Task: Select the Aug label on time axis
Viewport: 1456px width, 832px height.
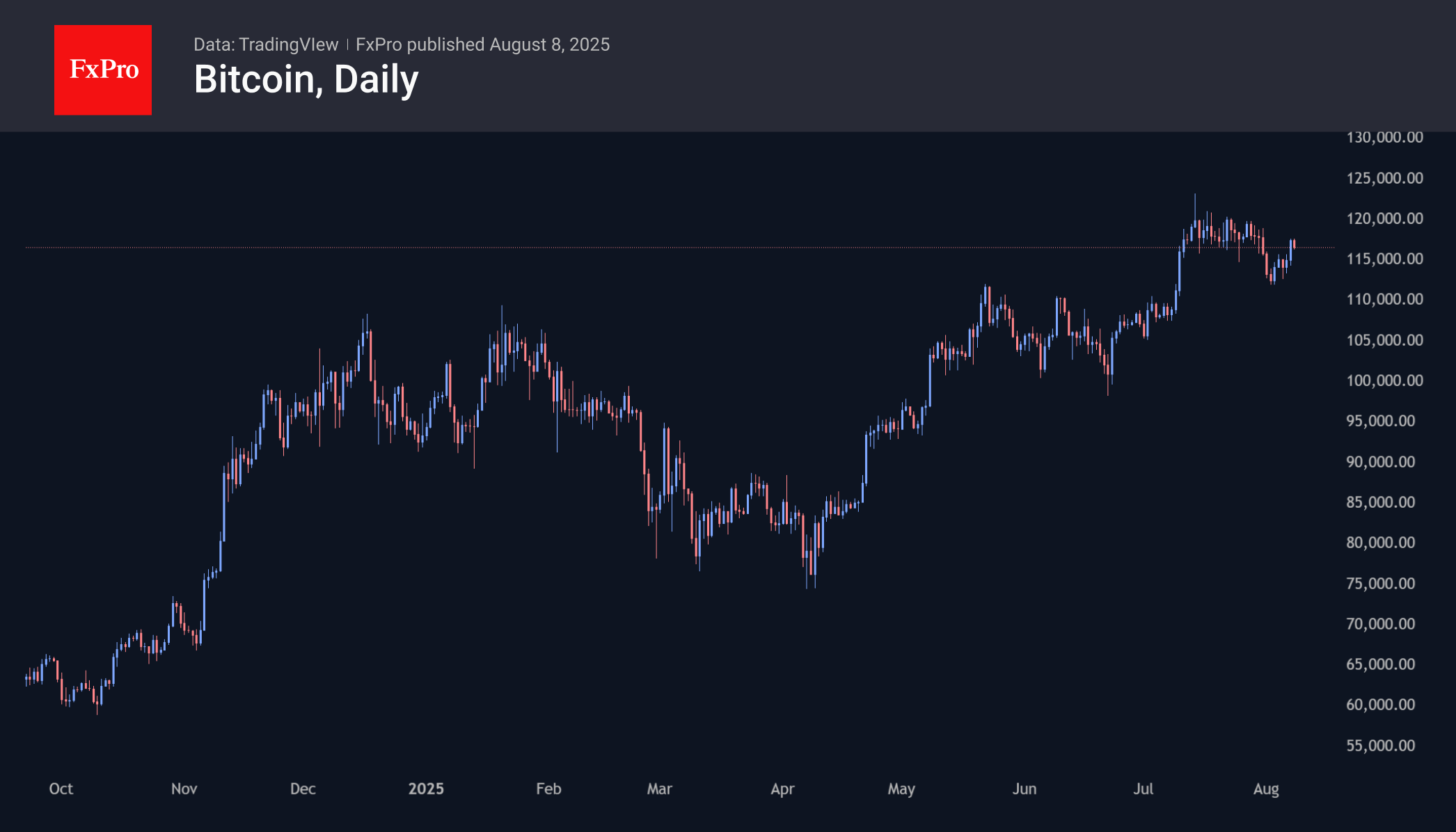Action: tap(1266, 789)
